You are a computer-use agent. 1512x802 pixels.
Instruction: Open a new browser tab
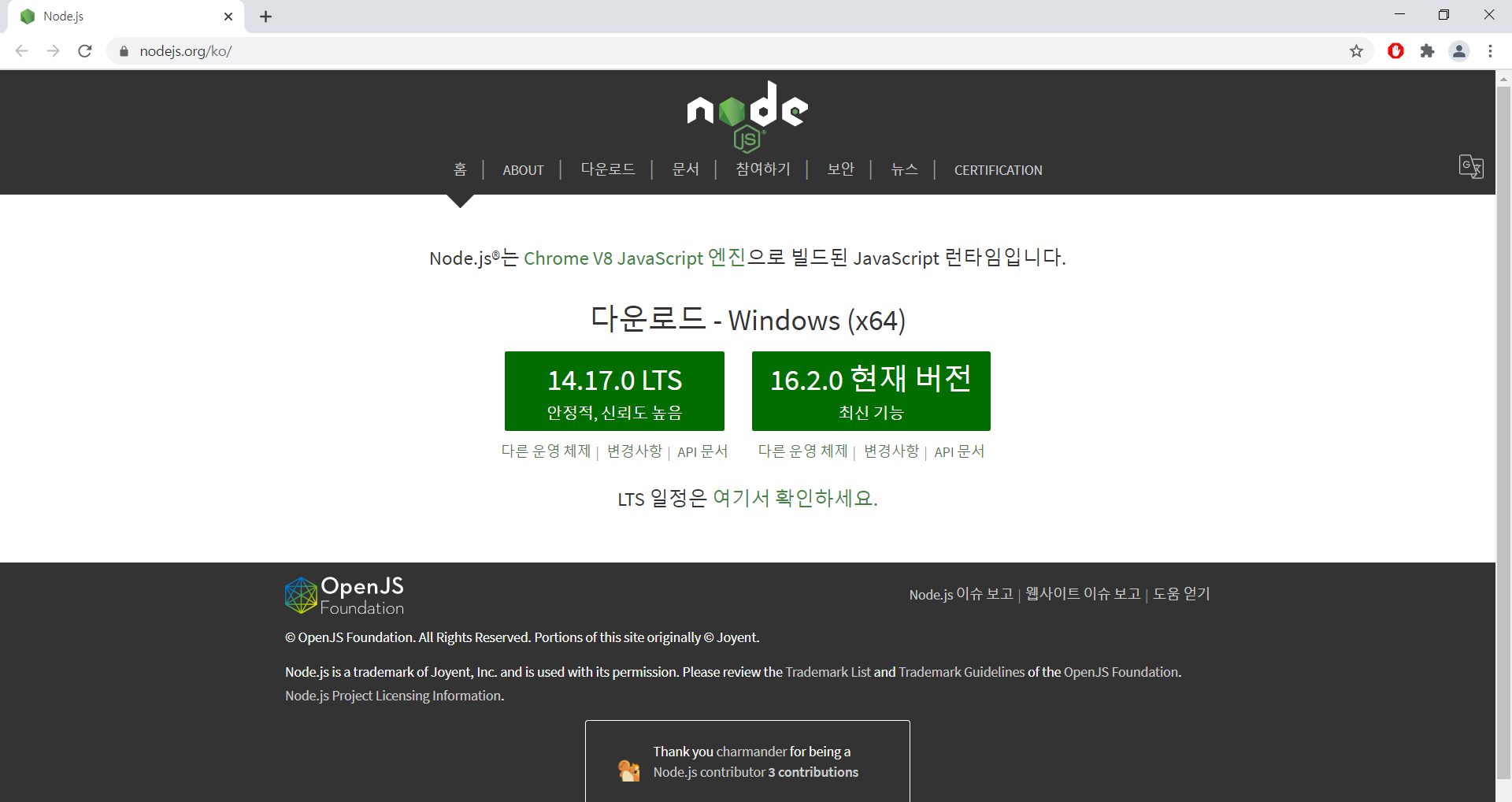[266, 17]
